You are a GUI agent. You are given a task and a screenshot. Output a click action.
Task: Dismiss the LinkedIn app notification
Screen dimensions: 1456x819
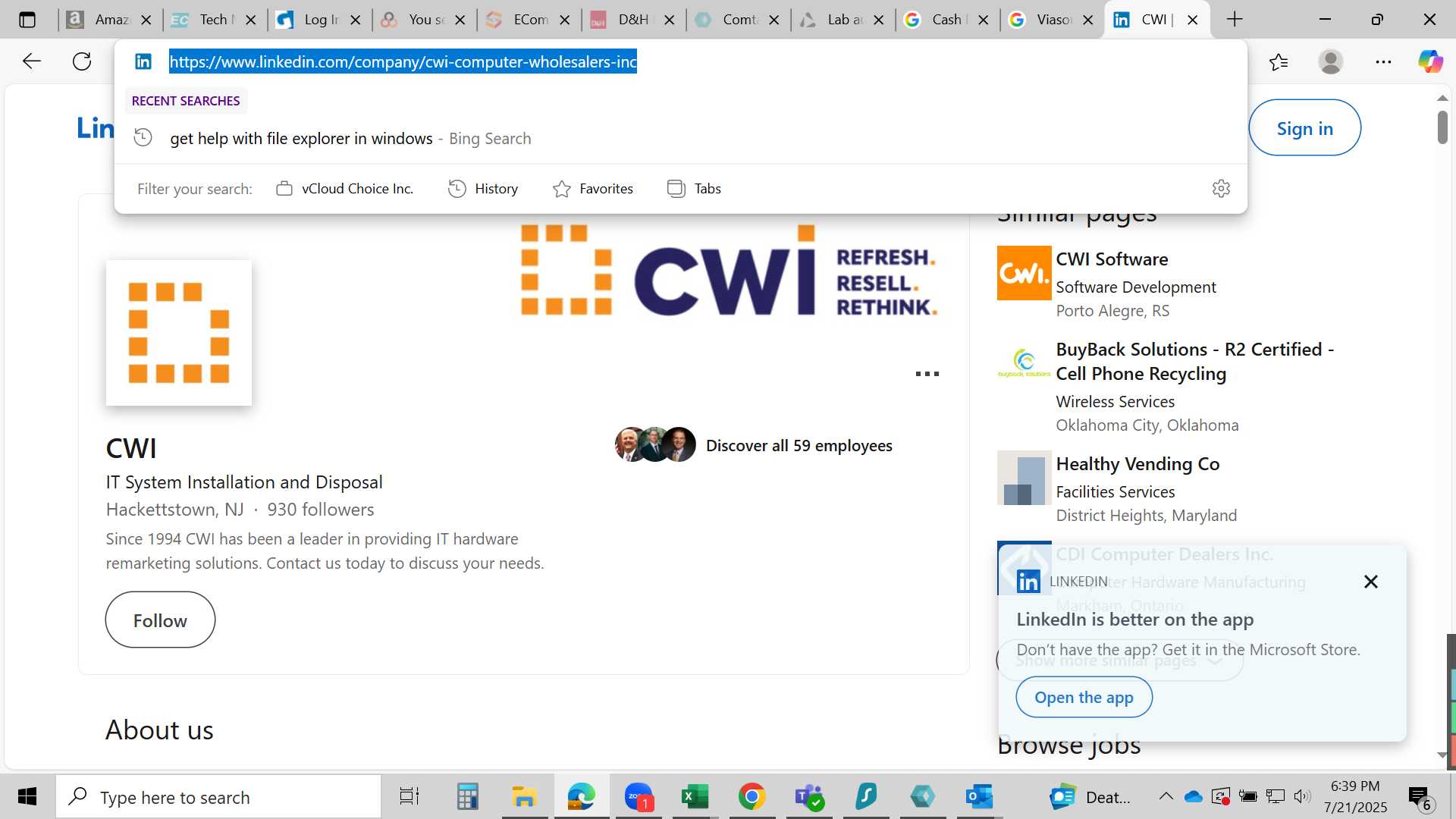coord(1370,582)
